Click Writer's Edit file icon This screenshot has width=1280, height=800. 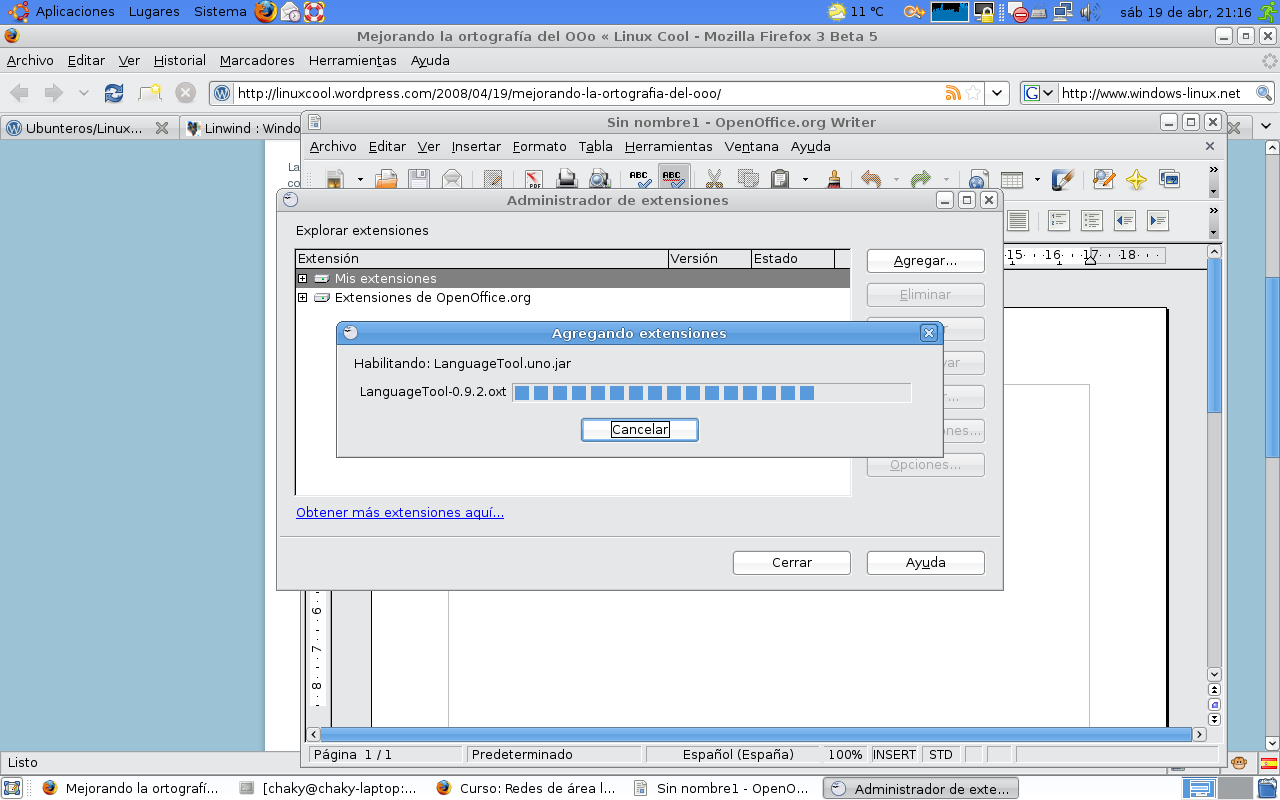point(493,180)
